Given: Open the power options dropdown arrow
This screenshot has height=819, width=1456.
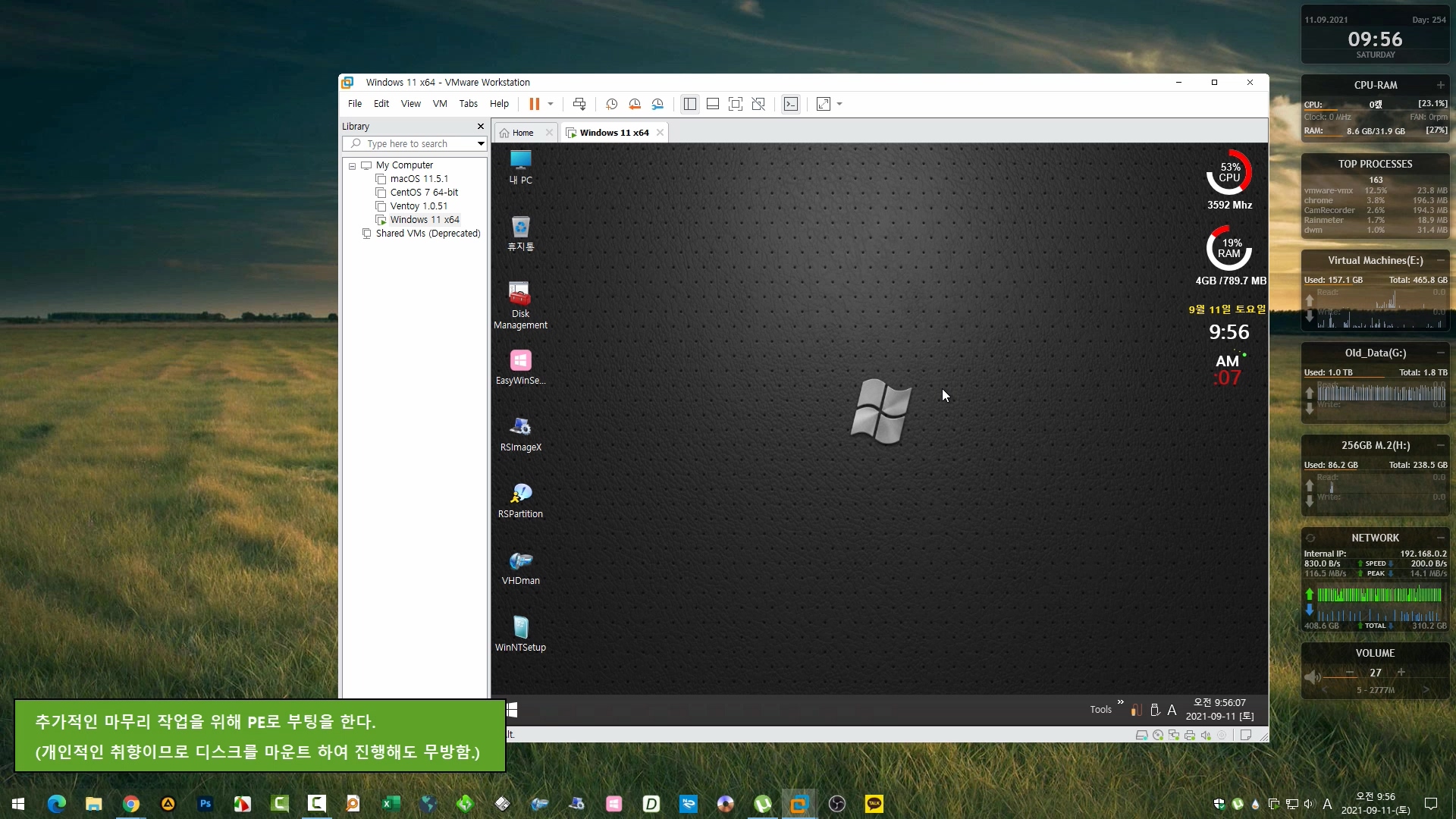Looking at the screenshot, I should coord(551,104).
